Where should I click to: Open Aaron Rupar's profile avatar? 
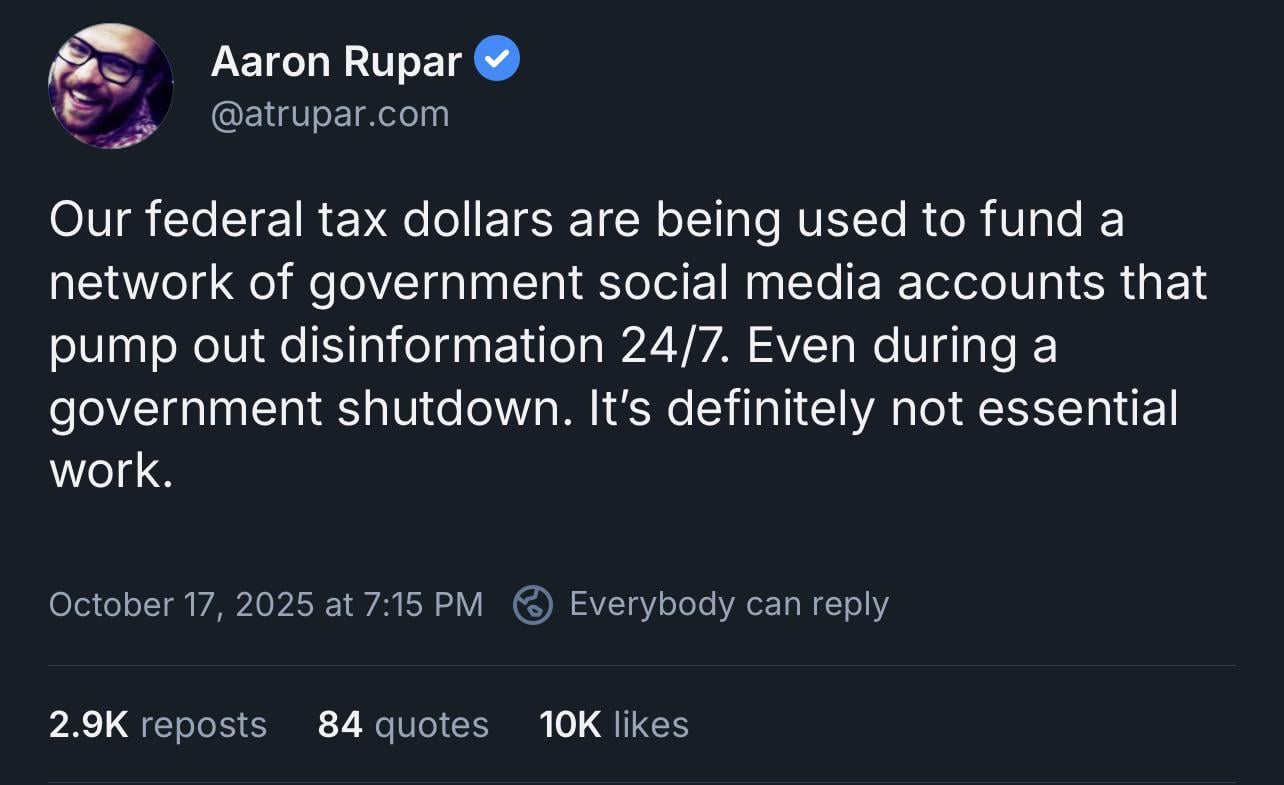pos(111,87)
